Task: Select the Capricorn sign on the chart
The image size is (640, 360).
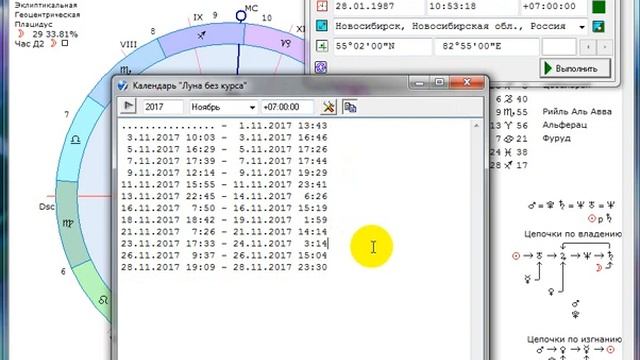Action: click(286, 42)
